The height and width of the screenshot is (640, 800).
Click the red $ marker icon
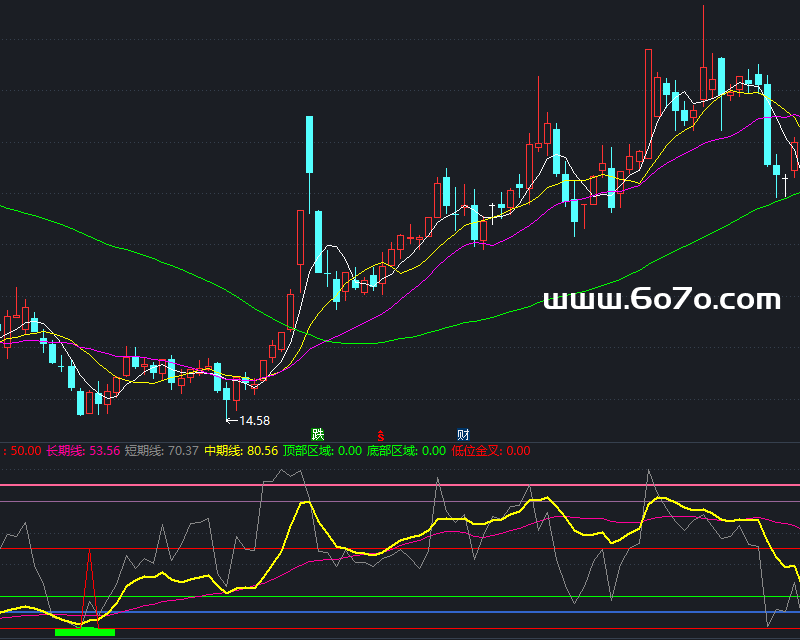tap(380, 435)
